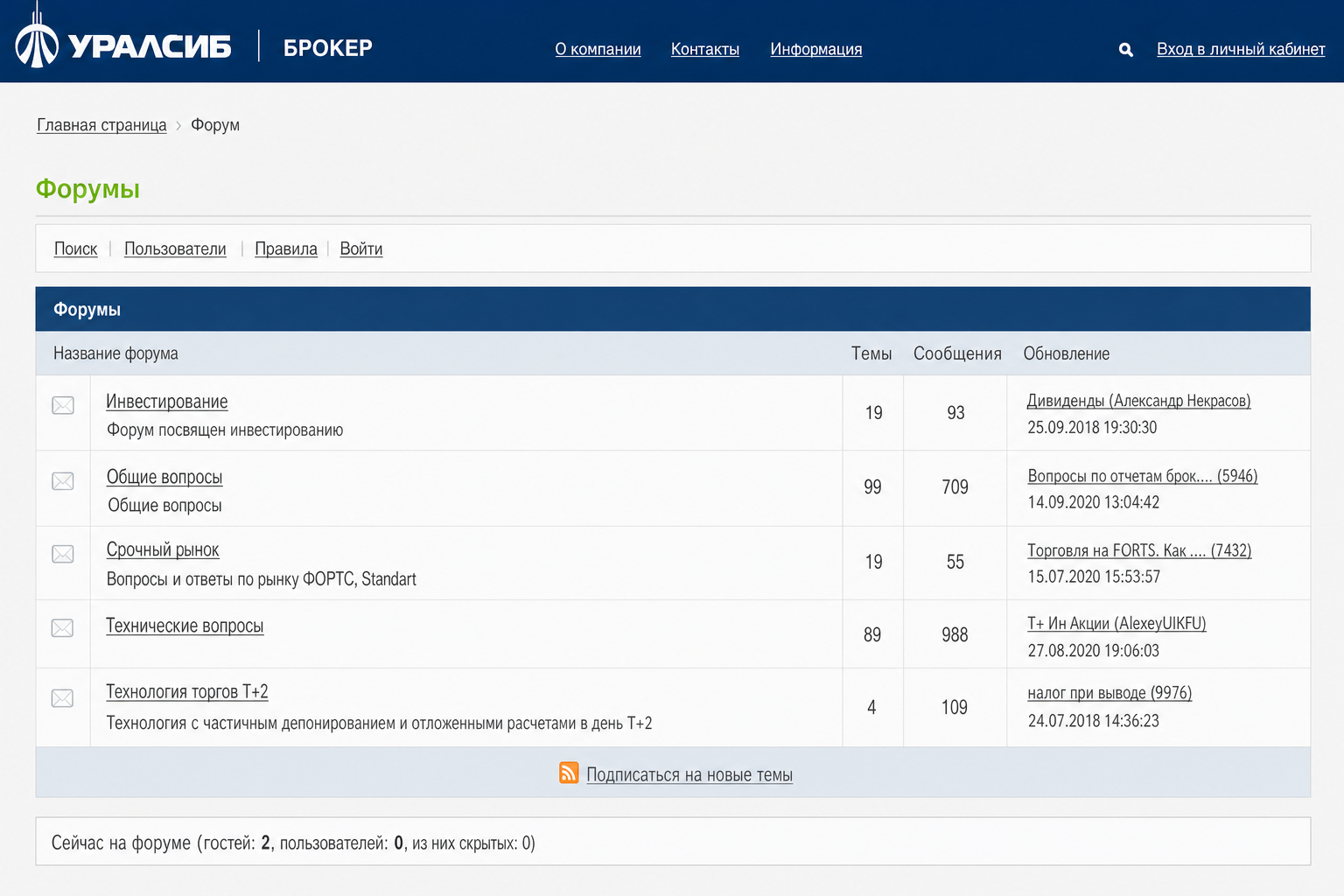The image size is (1344, 896).
Task: Return to Главная страница via breadcrumb
Action: tap(101, 125)
